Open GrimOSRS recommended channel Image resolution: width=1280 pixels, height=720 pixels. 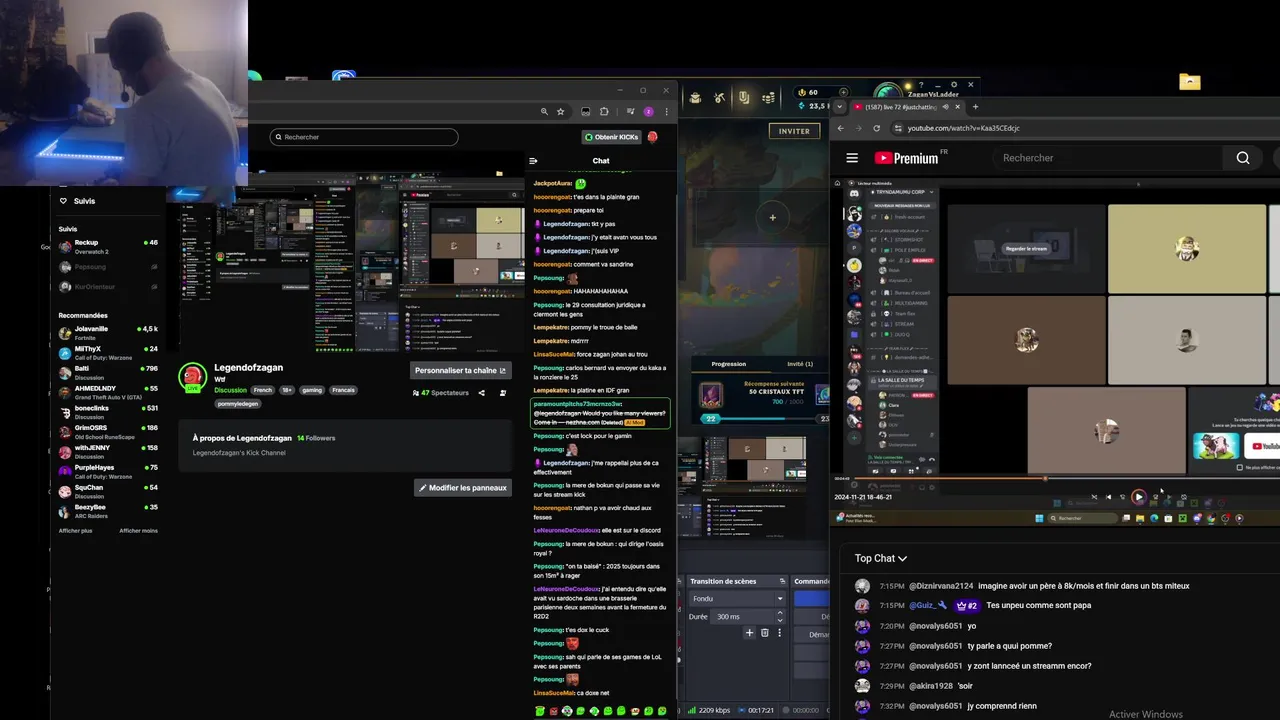[x=108, y=432]
